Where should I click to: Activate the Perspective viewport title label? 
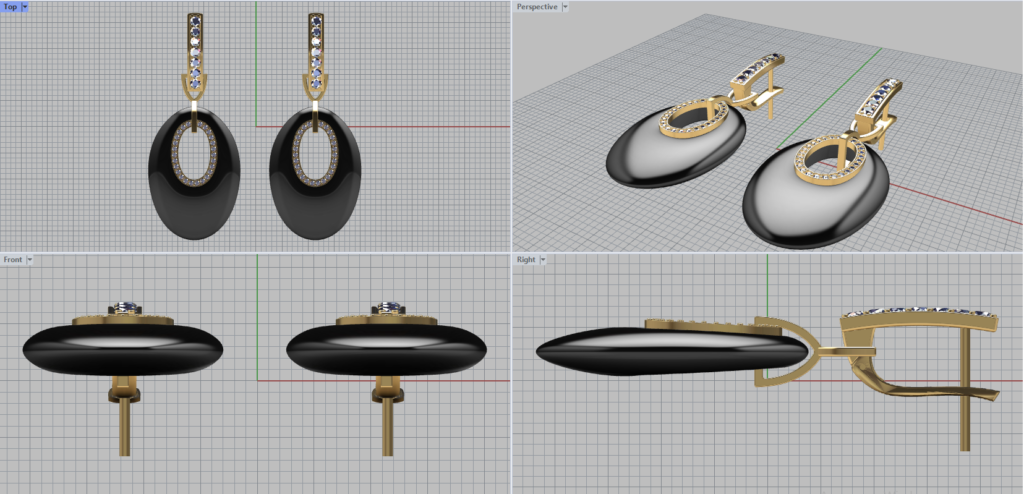[x=537, y=7]
